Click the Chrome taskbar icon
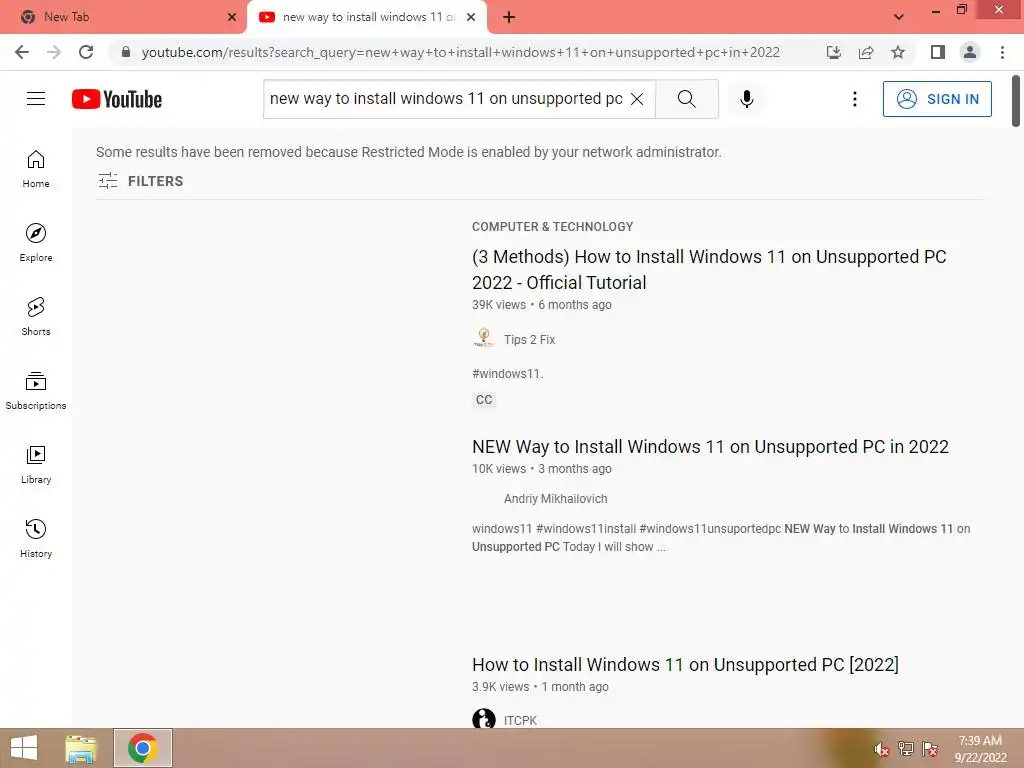 click(x=142, y=748)
